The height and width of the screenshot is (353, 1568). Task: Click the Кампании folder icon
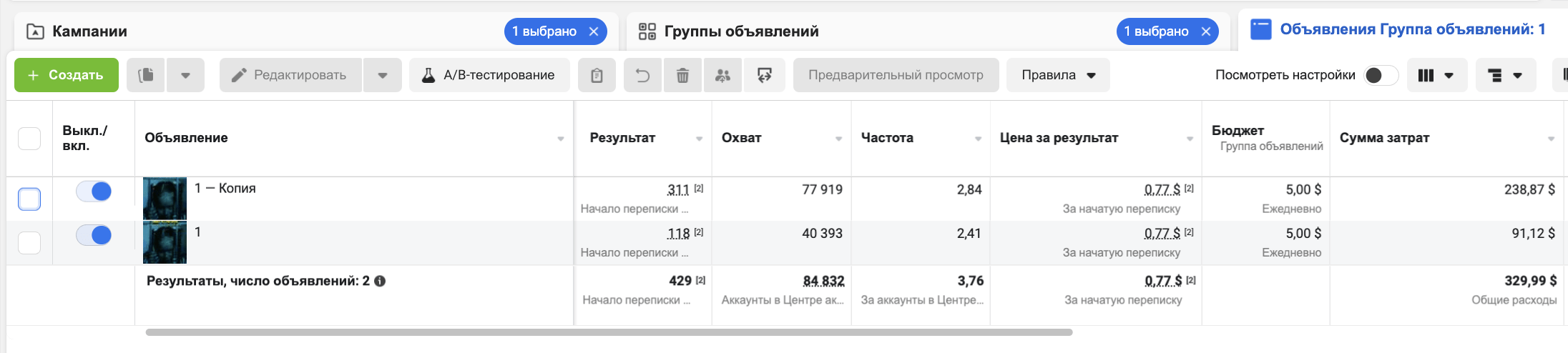tap(35, 31)
